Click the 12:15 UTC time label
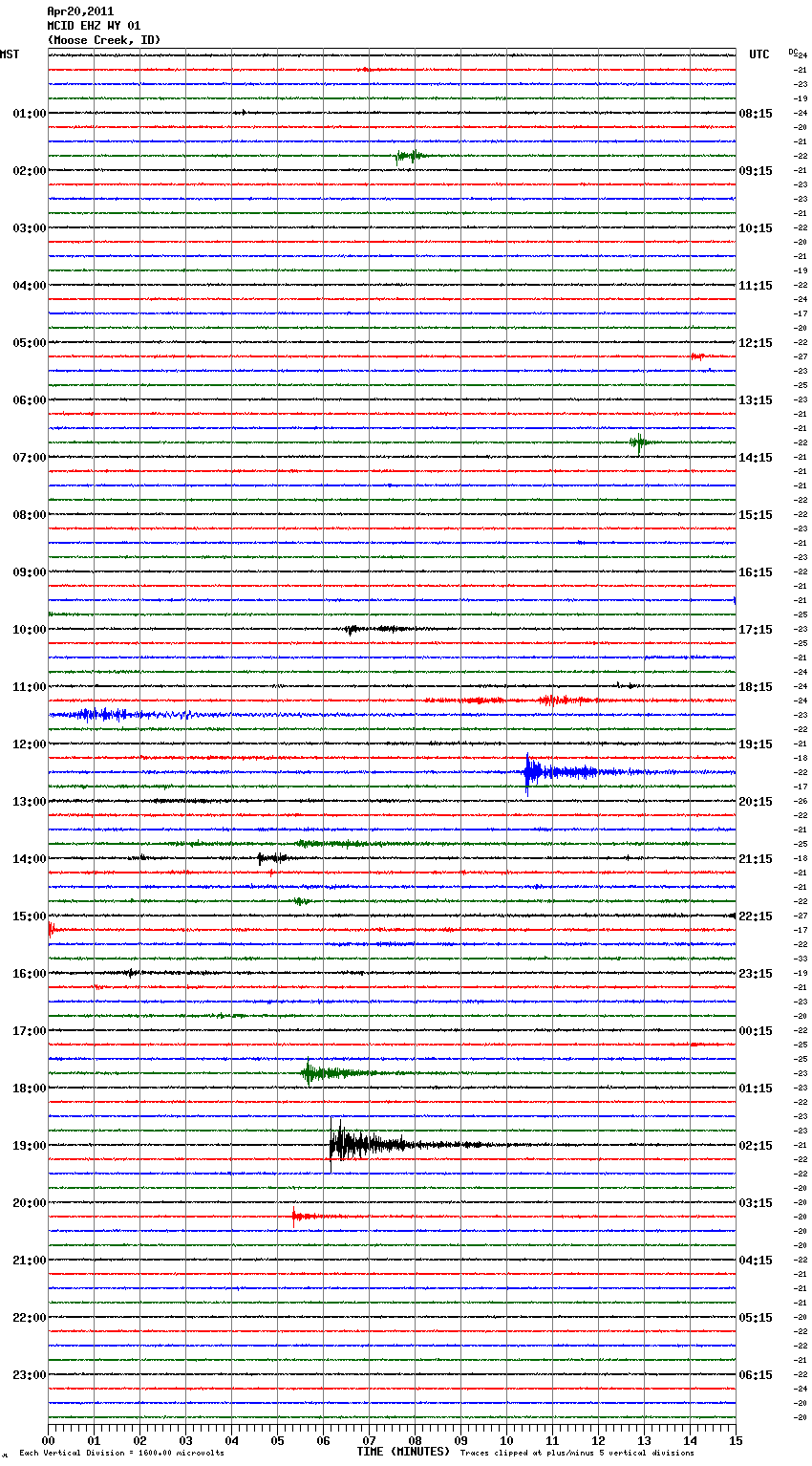The height and width of the screenshot is (1466, 812). click(x=756, y=343)
